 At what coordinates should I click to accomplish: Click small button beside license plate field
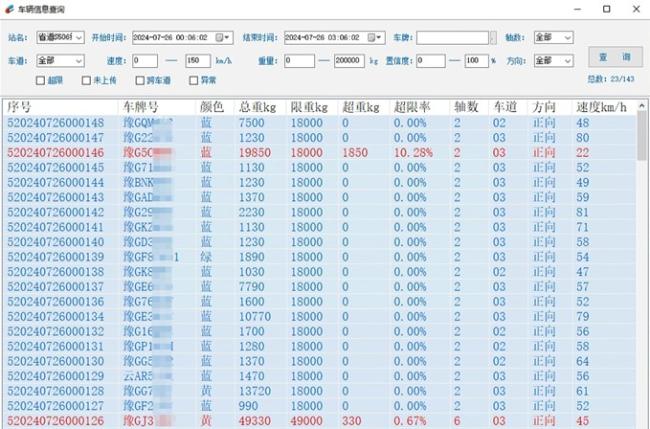492,38
